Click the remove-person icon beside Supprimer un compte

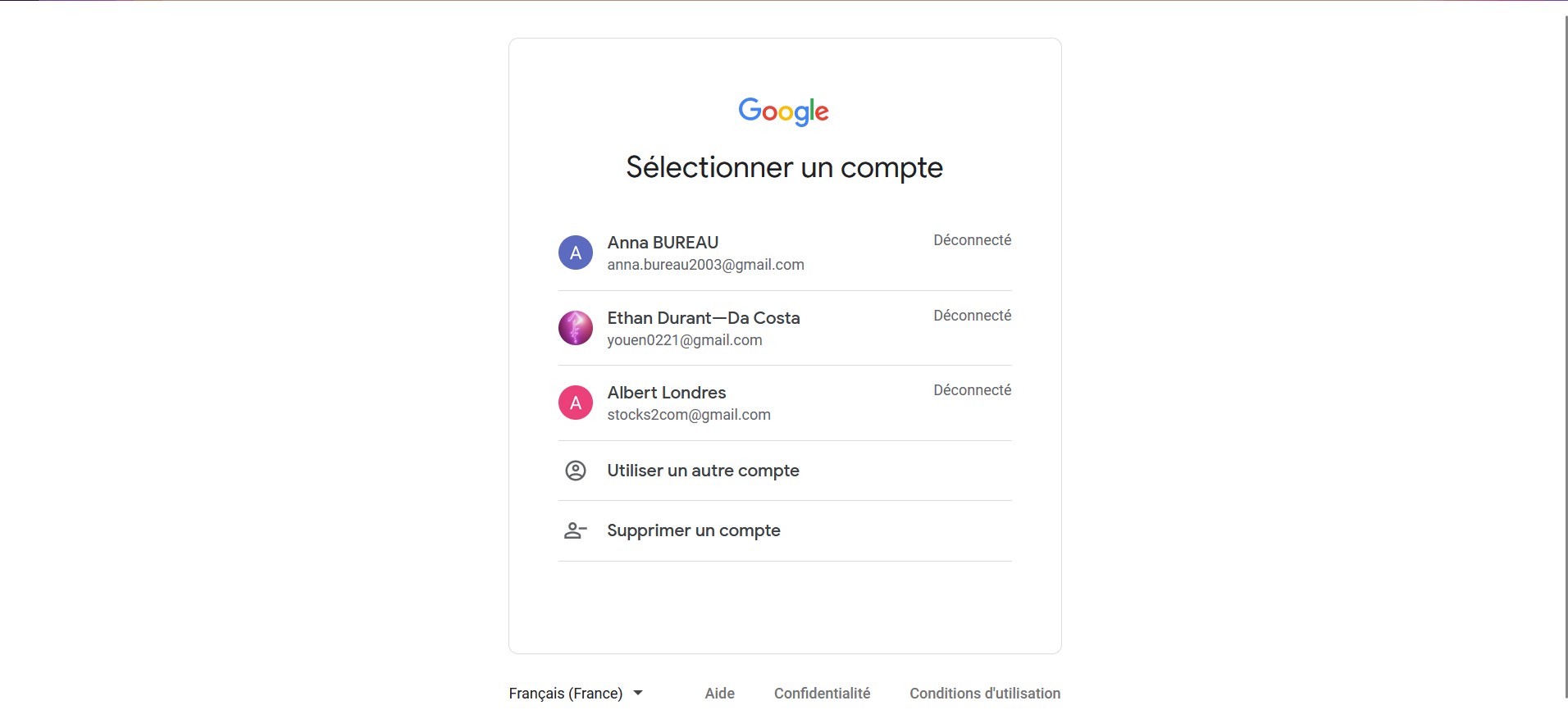576,531
